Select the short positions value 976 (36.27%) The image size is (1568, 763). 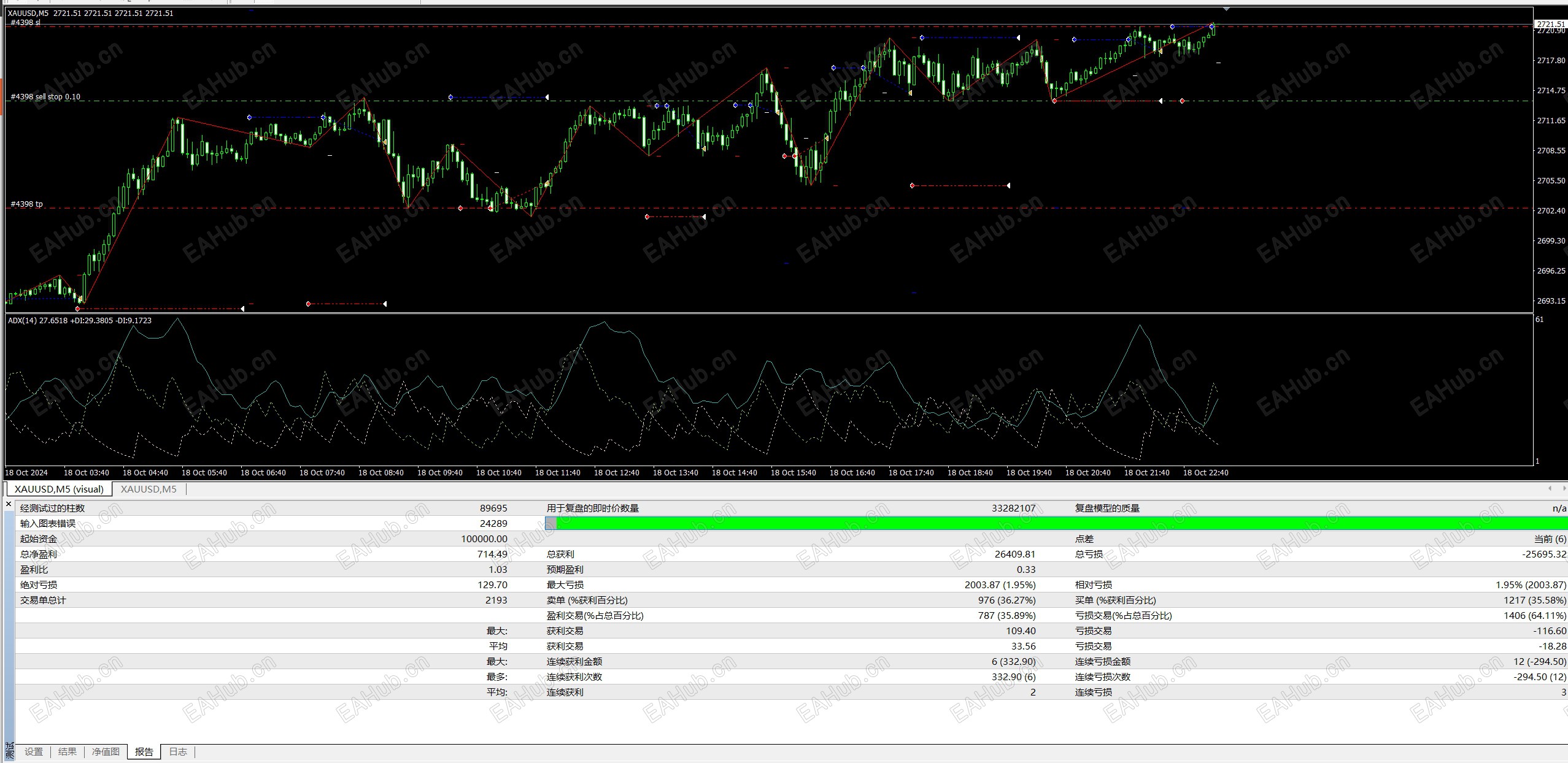coord(1006,600)
